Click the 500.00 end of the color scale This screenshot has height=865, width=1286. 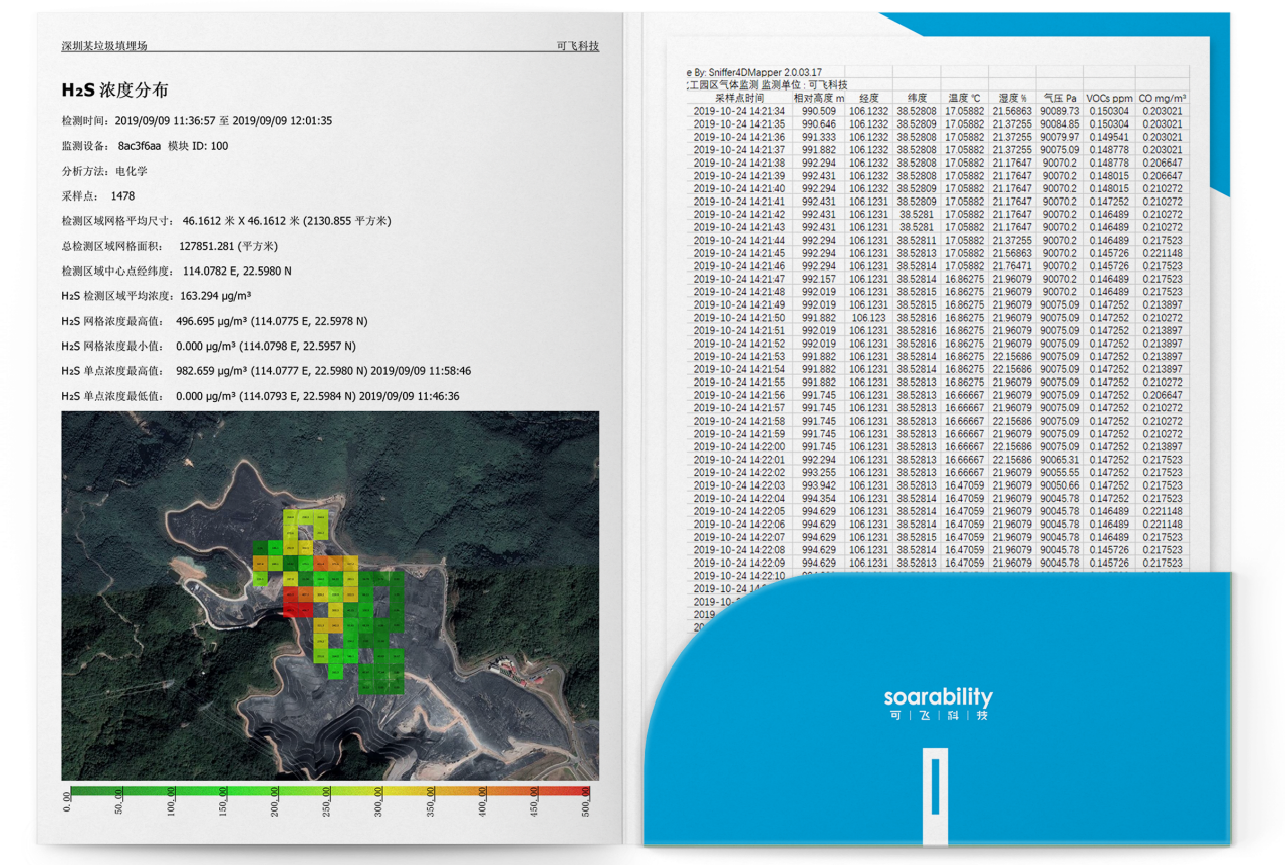(587, 802)
